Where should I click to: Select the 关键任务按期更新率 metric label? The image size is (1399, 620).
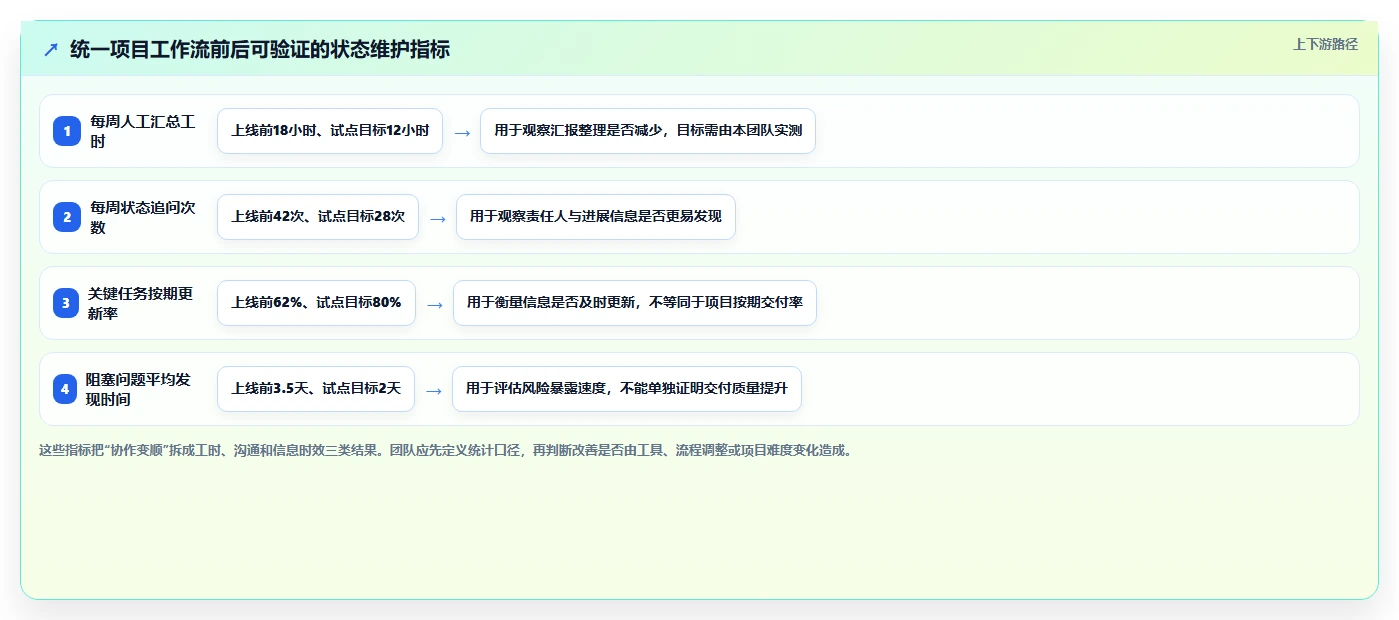click(x=141, y=303)
